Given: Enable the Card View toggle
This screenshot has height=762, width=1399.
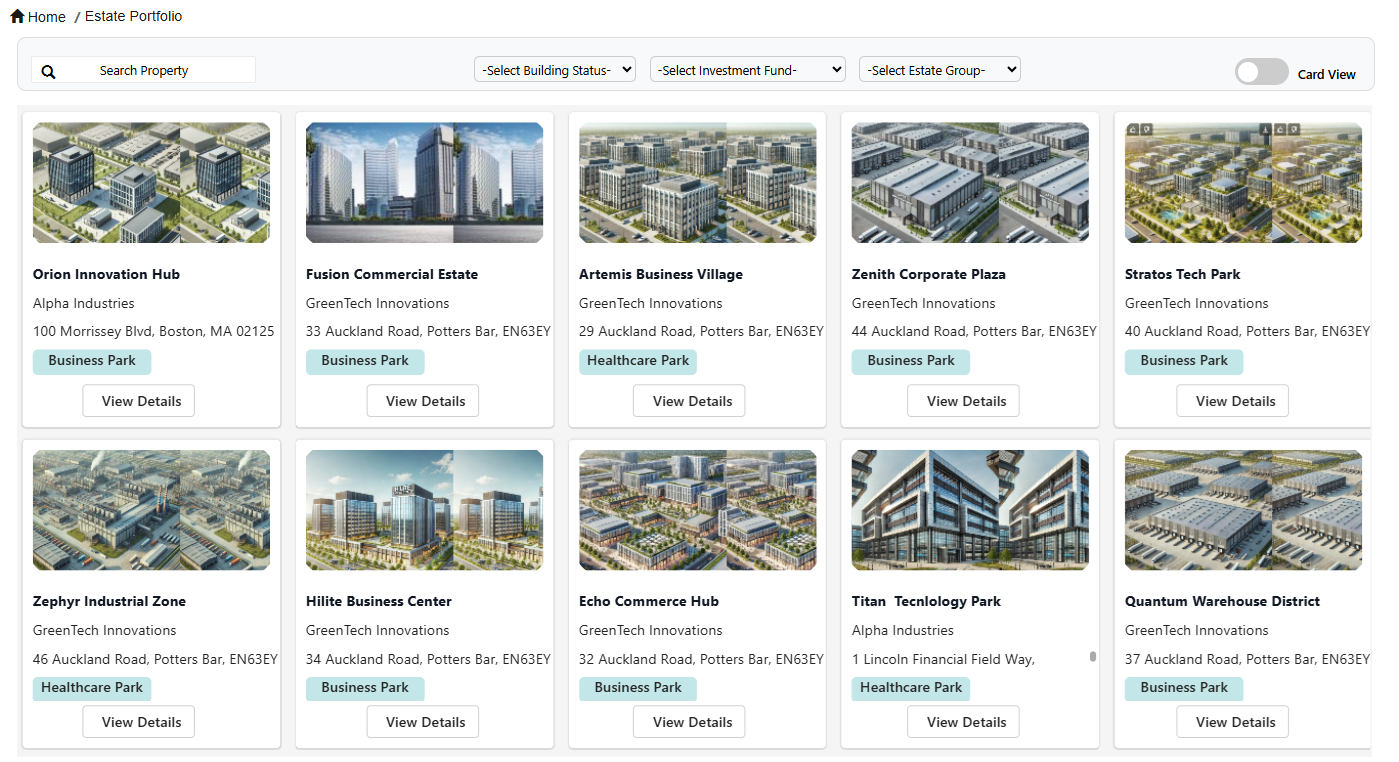Looking at the screenshot, I should click(1261, 71).
